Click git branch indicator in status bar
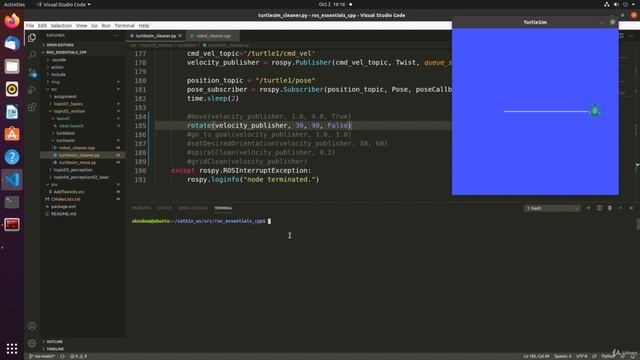The height and width of the screenshot is (360, 640). click(42, 356)
